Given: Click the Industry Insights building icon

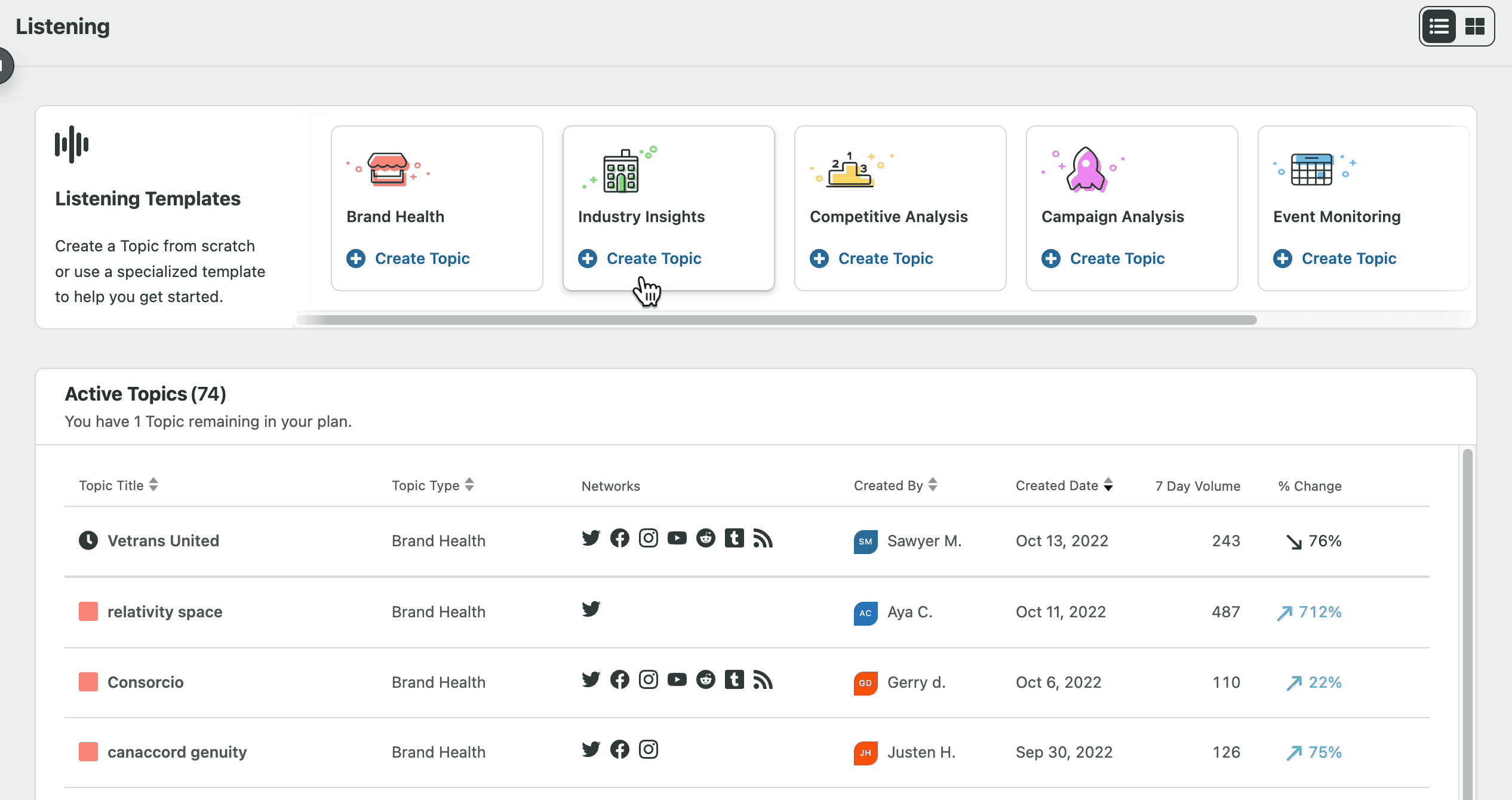Looking at the screenshot, I should pyautogui.click(x=620, y=170).
